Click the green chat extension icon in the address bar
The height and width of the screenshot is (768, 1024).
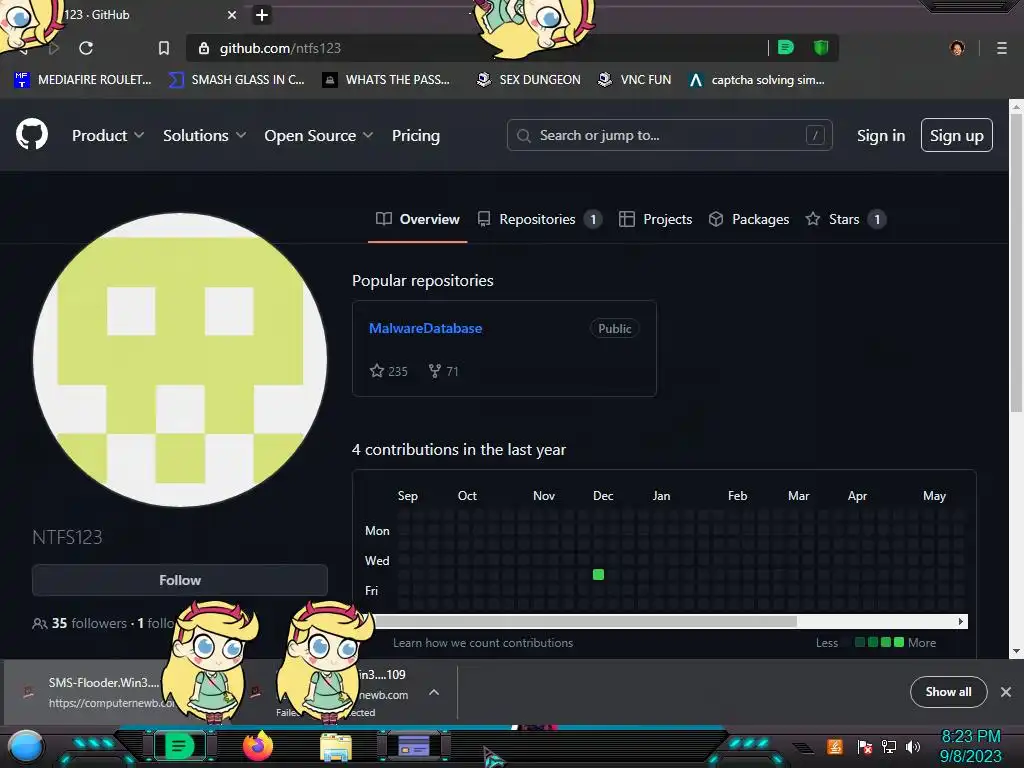tap(786, 48)
